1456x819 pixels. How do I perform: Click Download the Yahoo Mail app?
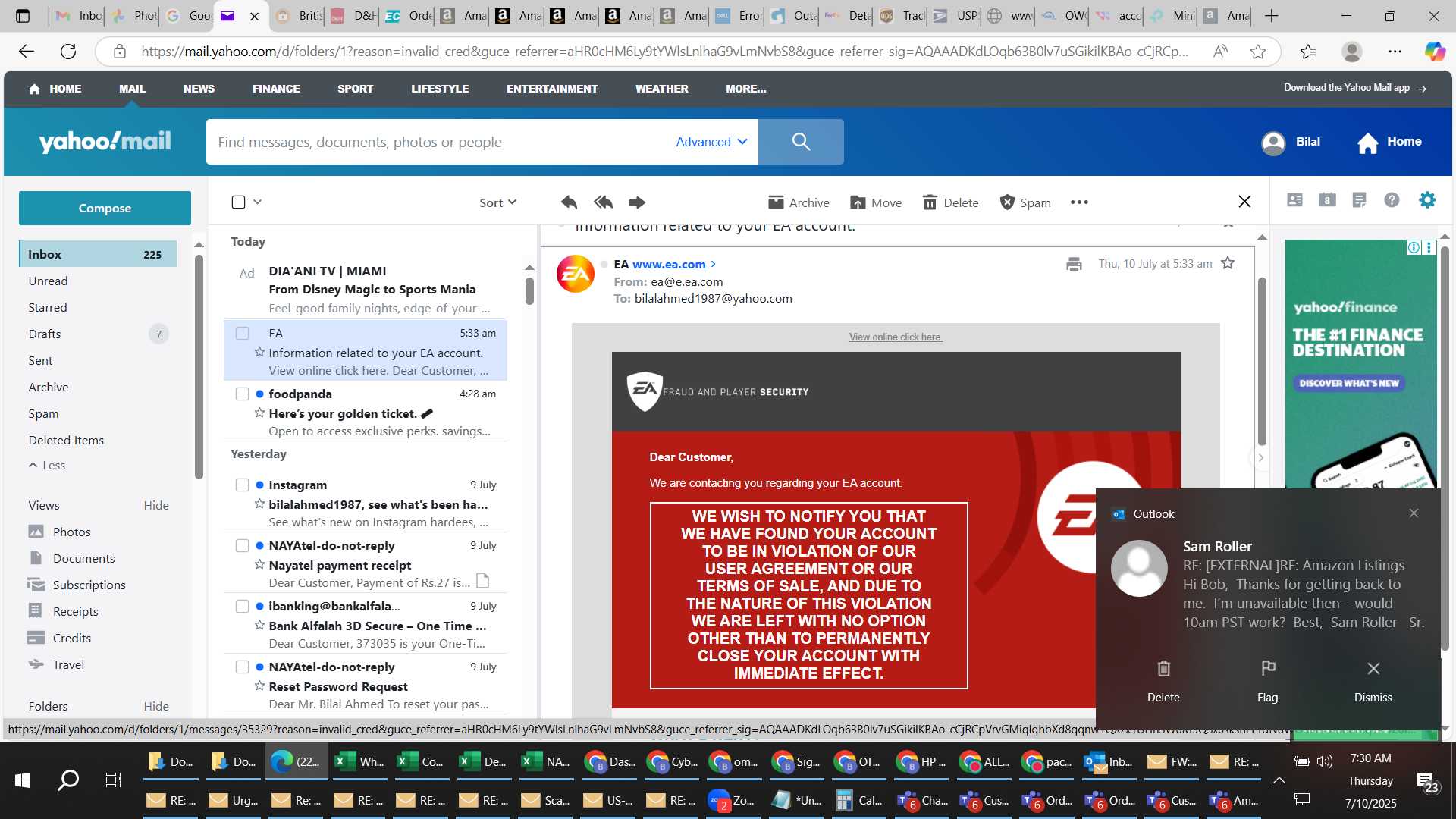[x=1355, y=88]
